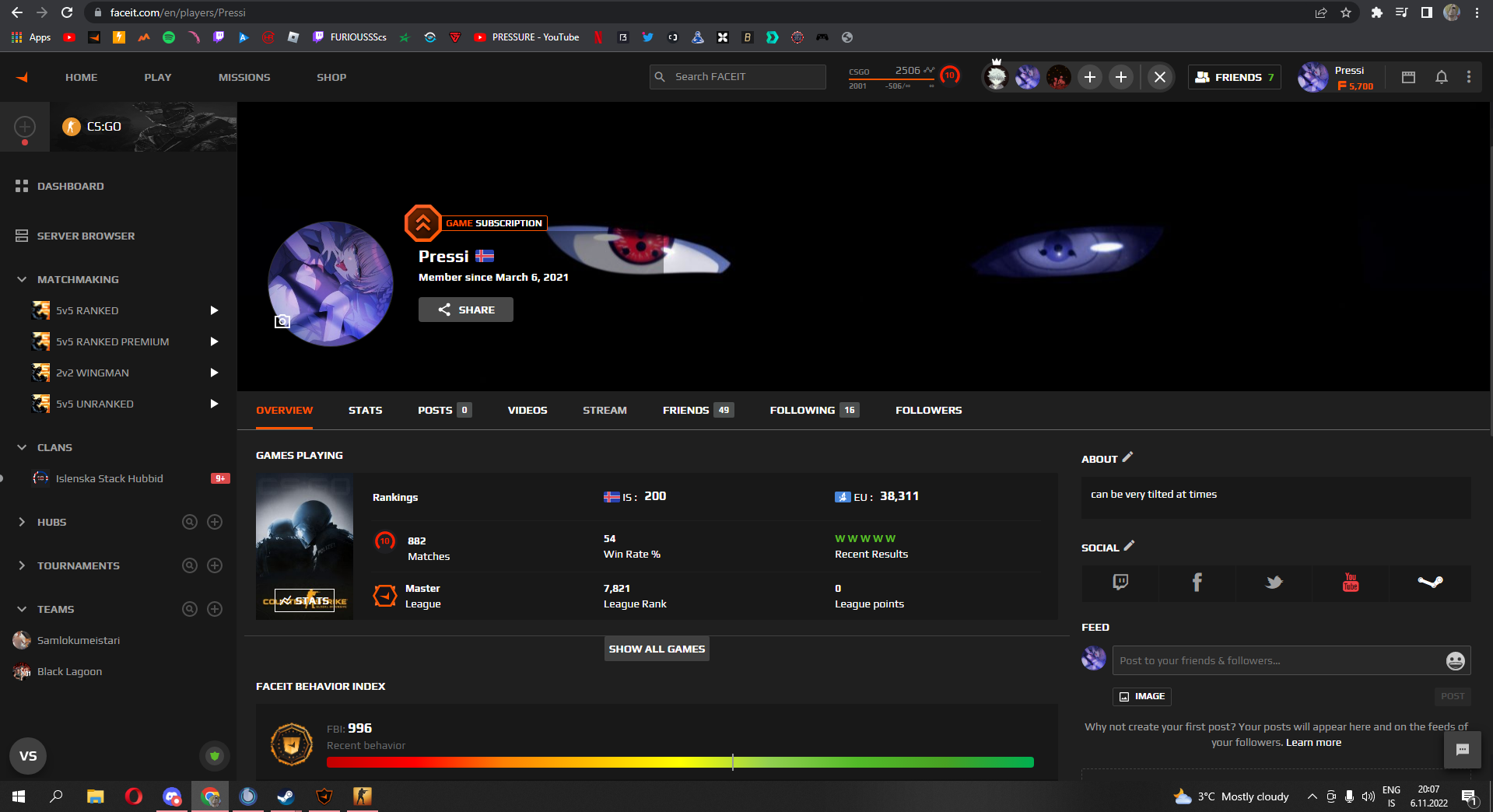Open the Steam social link icon
Viewport: 1493px width, 812px height.
coord(1430,583)
